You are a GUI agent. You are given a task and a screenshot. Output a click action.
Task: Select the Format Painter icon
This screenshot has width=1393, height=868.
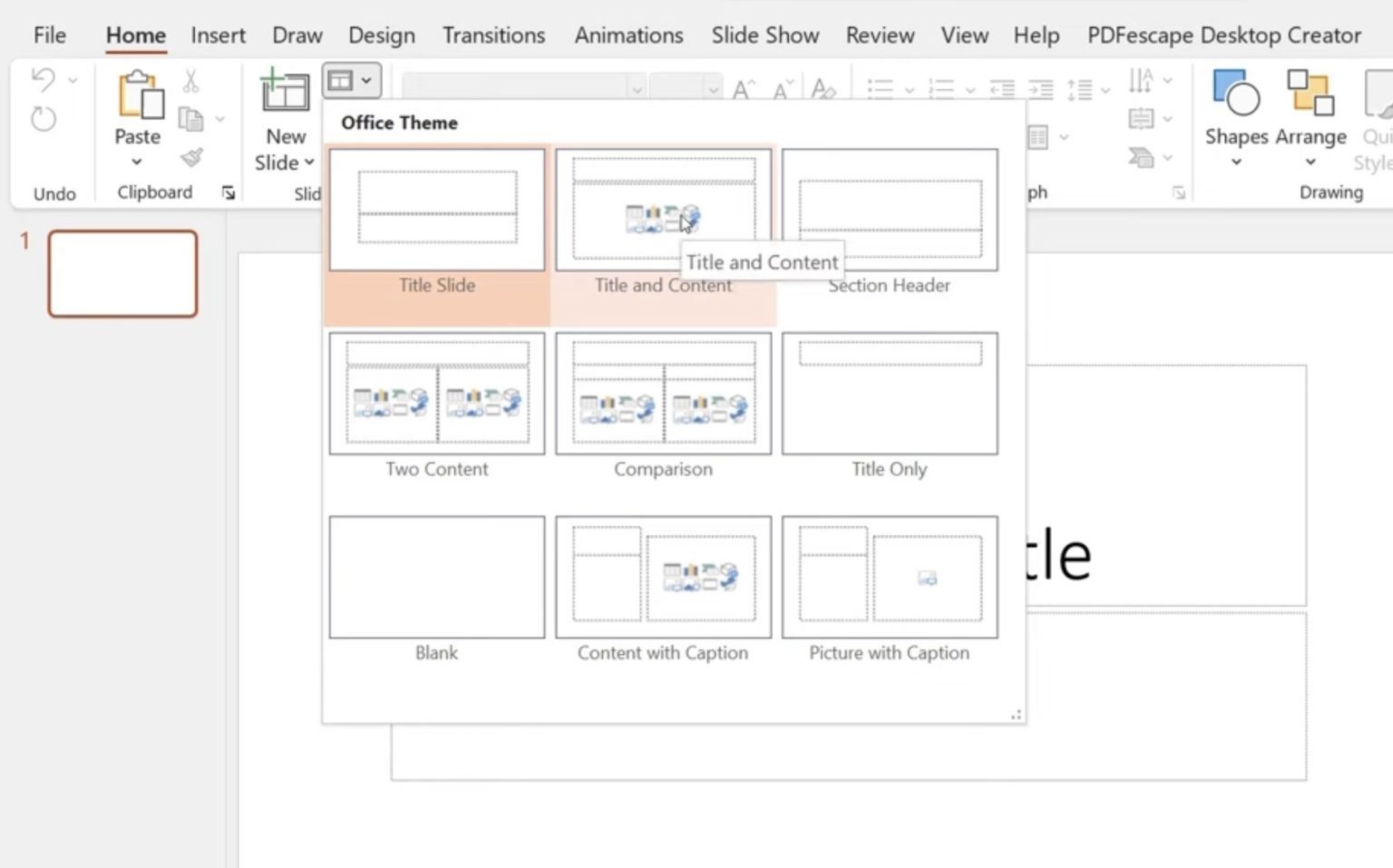[191, 157]
